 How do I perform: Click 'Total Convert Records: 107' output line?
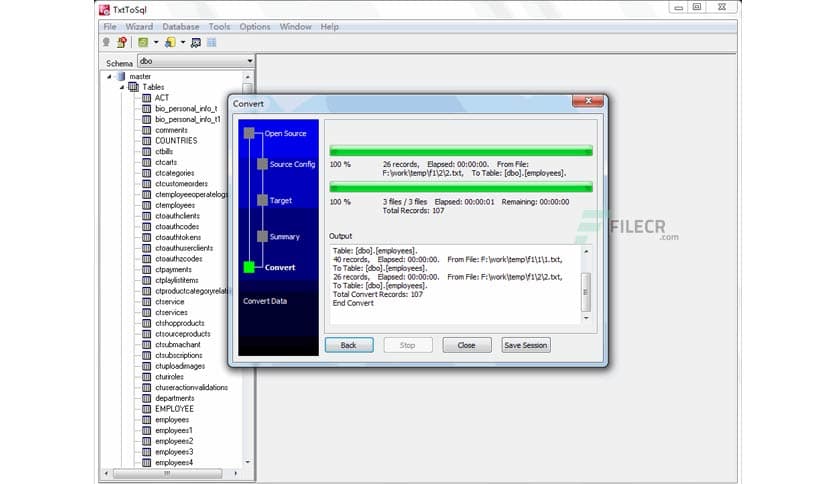coord(377,294)
